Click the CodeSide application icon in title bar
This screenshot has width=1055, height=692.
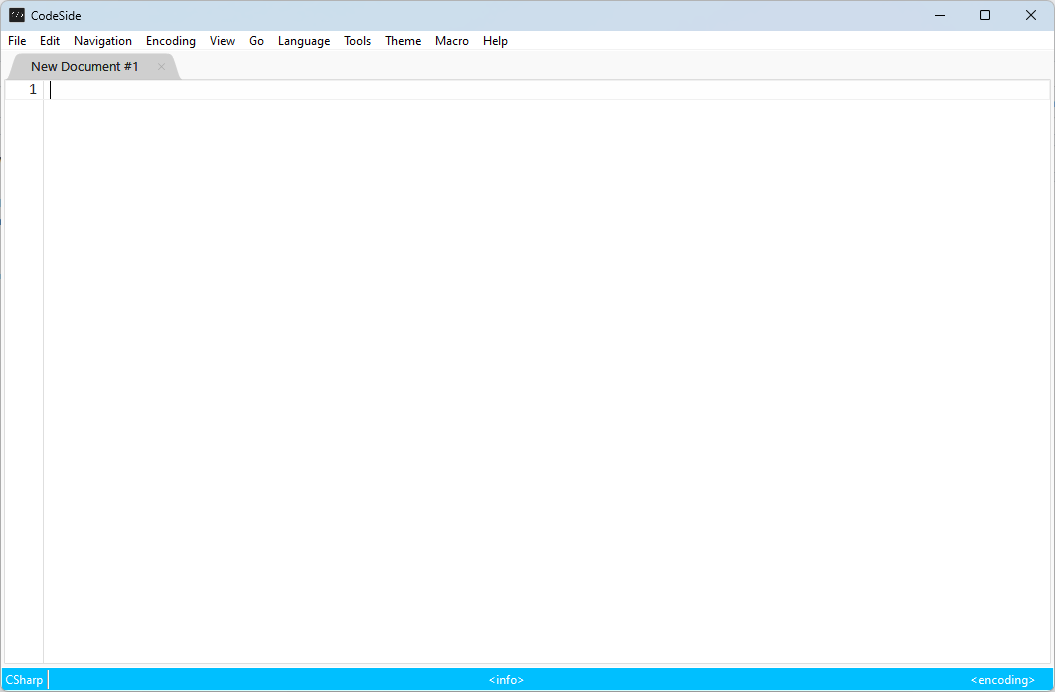tap(18, 15)
